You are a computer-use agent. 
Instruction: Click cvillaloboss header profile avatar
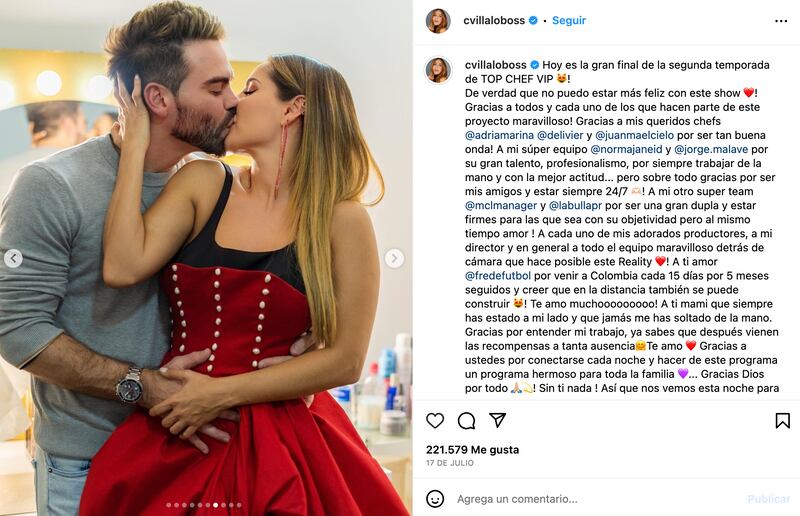(x=438, y=21)
